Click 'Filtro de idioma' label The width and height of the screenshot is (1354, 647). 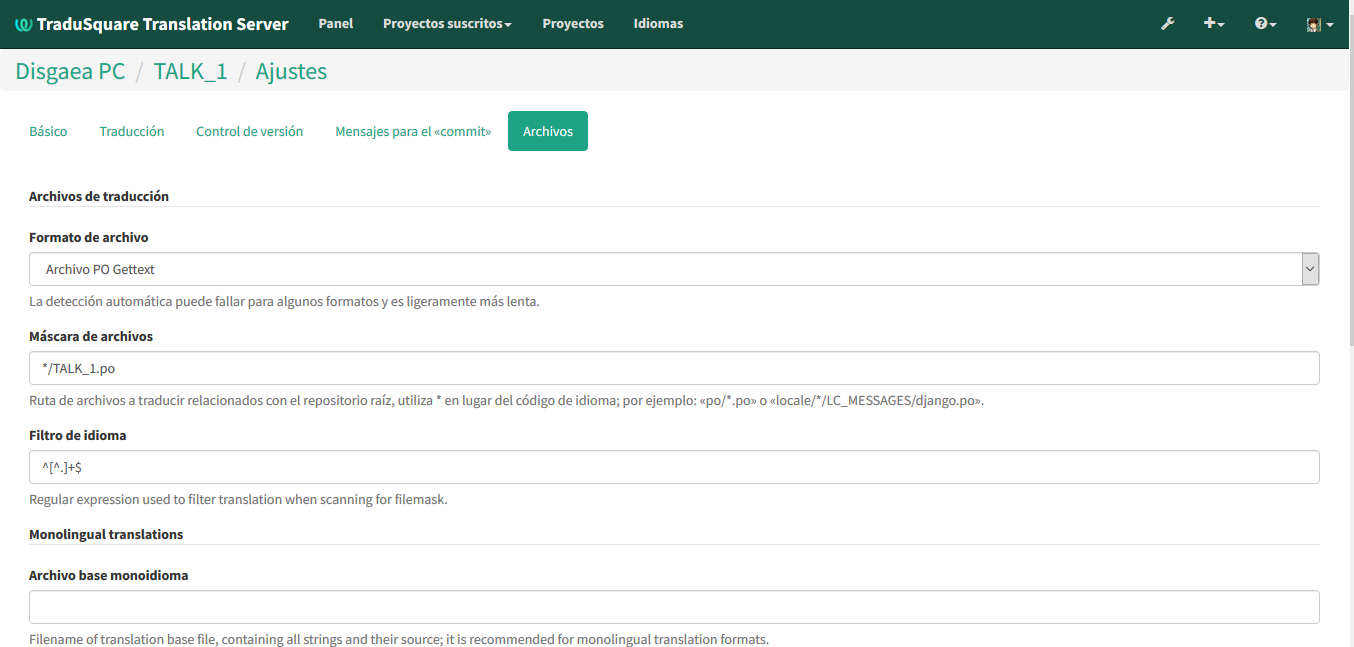[77, 435]
